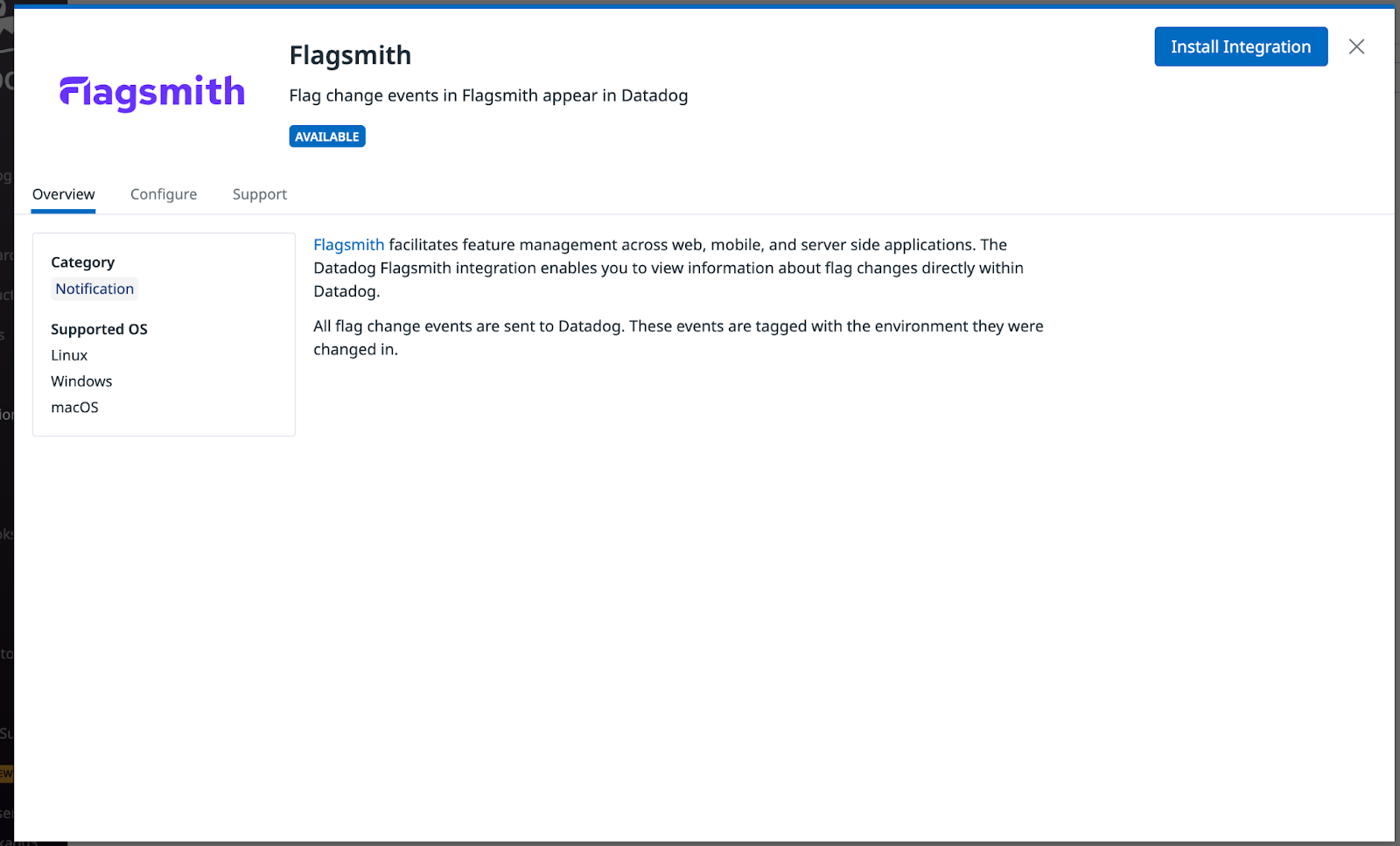This screenshot has width=1400, height=846.
Task: Click the Flagsmith logo image
Action: (x=152, y=93)
